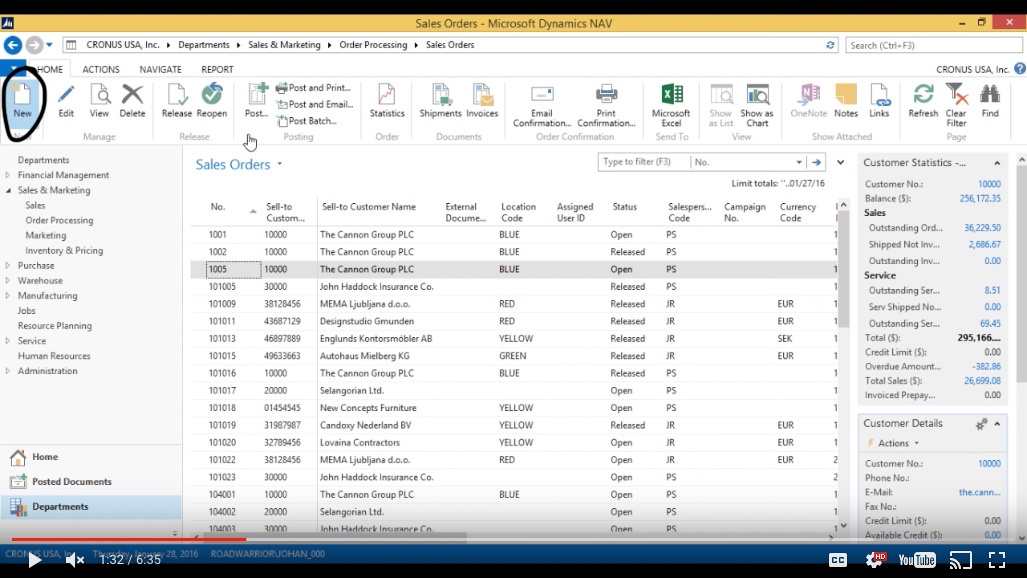The image size is (1027, 578).
Task: Open the REPORT ribbon tab
Action: [217, 69]
